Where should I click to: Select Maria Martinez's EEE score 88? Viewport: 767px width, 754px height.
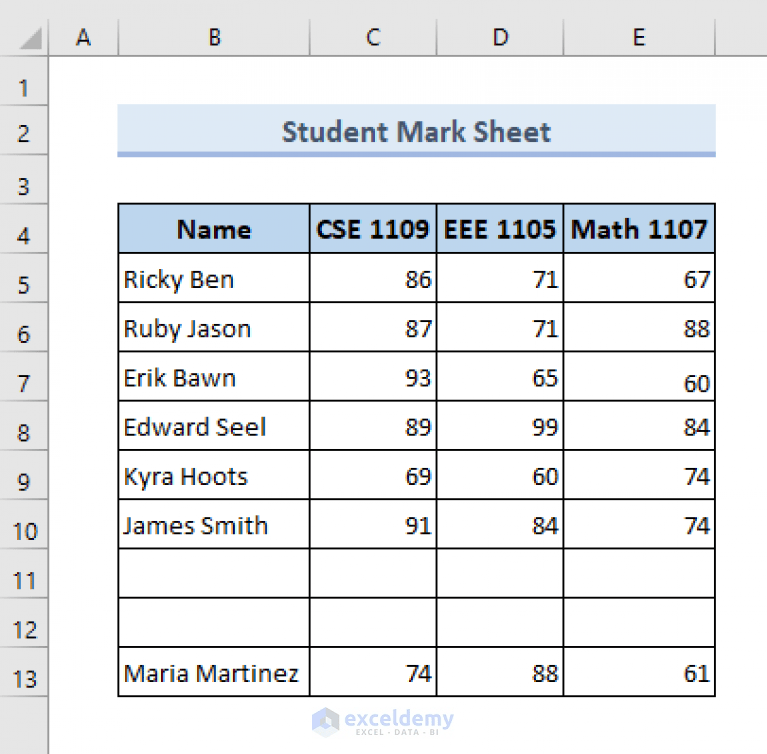pos(500,672)
